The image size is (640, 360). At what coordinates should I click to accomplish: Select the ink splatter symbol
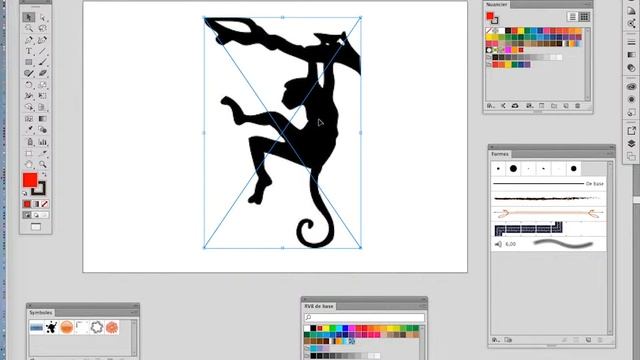(x=51, y=327)
